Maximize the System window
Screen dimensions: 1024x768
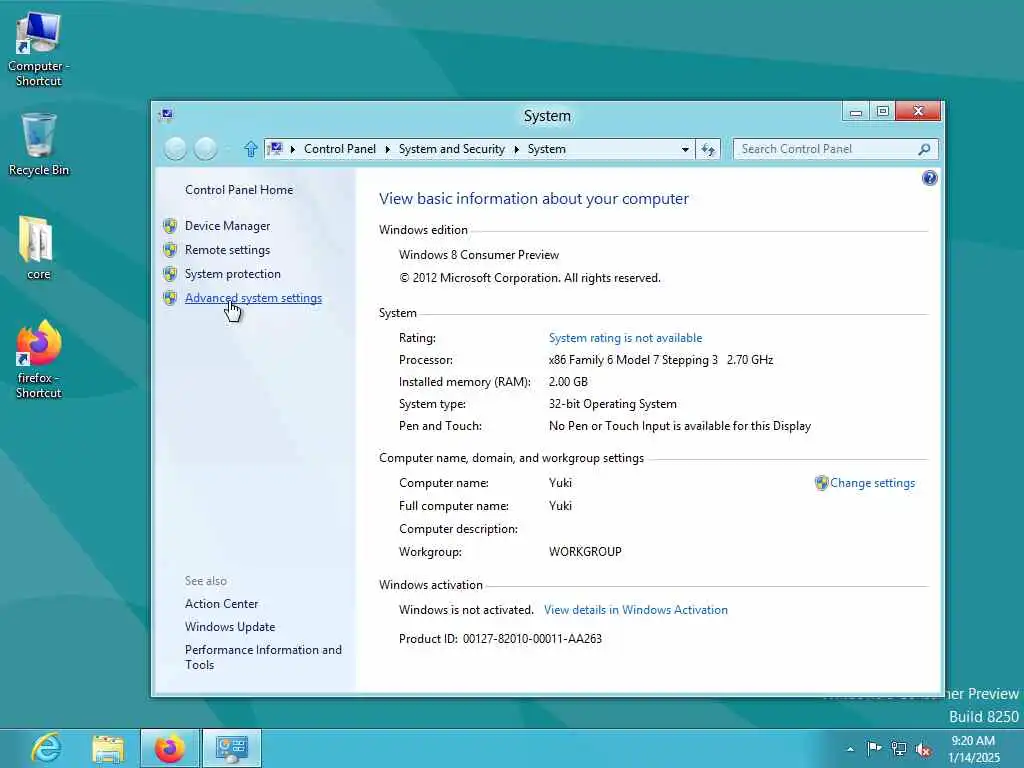click(882, 112)
